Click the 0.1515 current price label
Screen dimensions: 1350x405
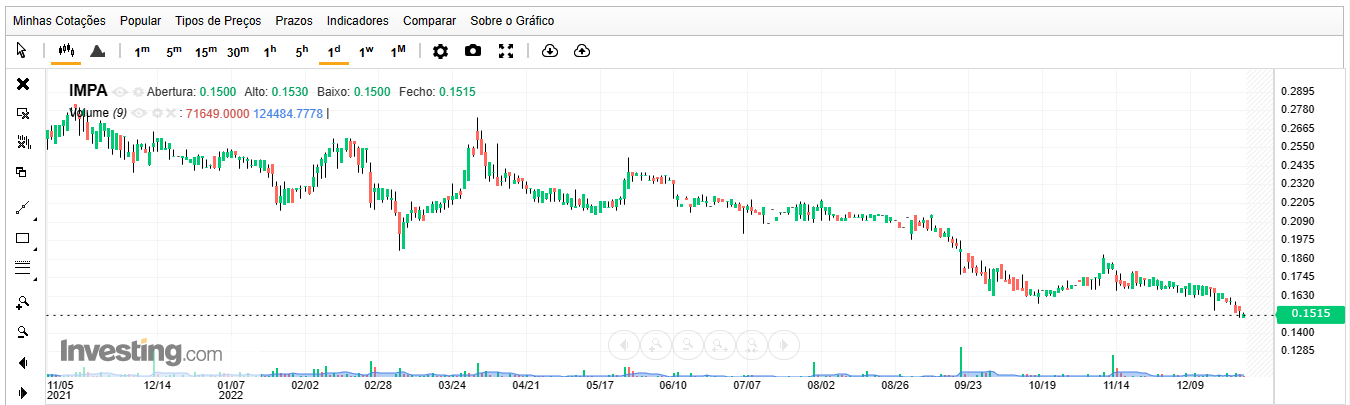pyautogui.click(x=1310, y=314)
